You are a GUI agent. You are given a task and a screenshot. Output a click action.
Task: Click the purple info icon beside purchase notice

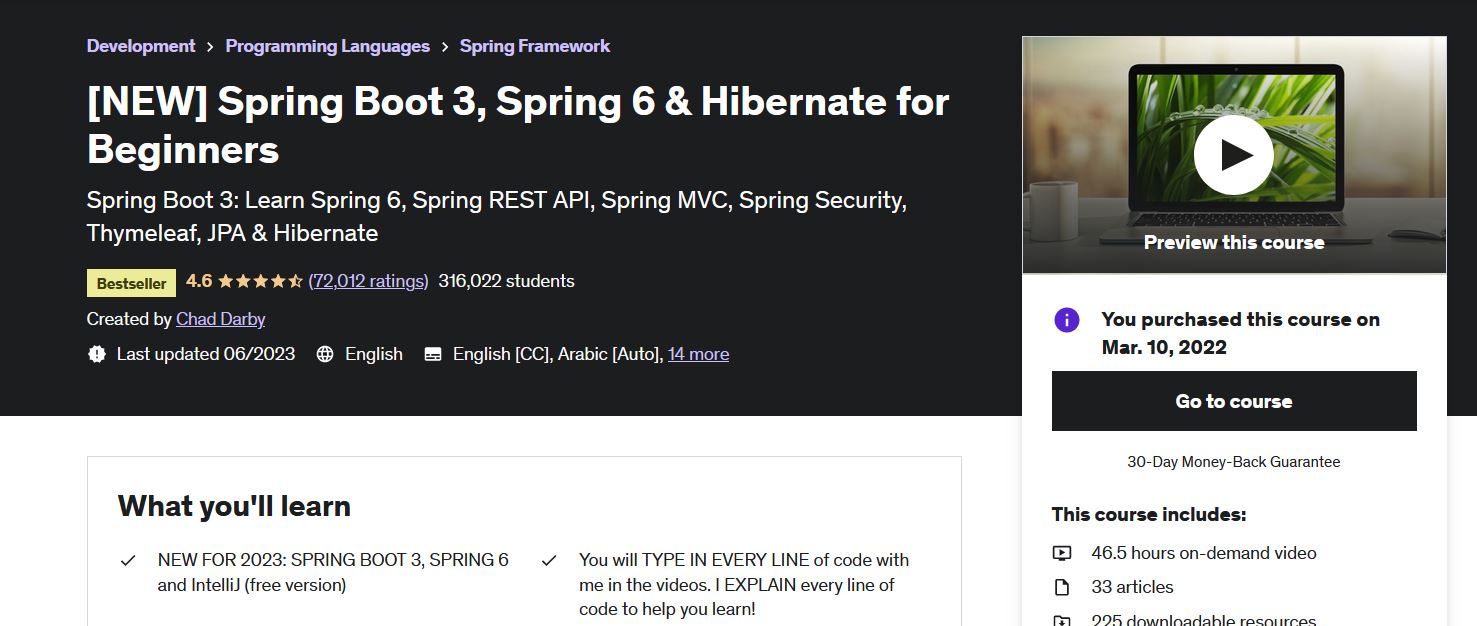click(1067, 320)
